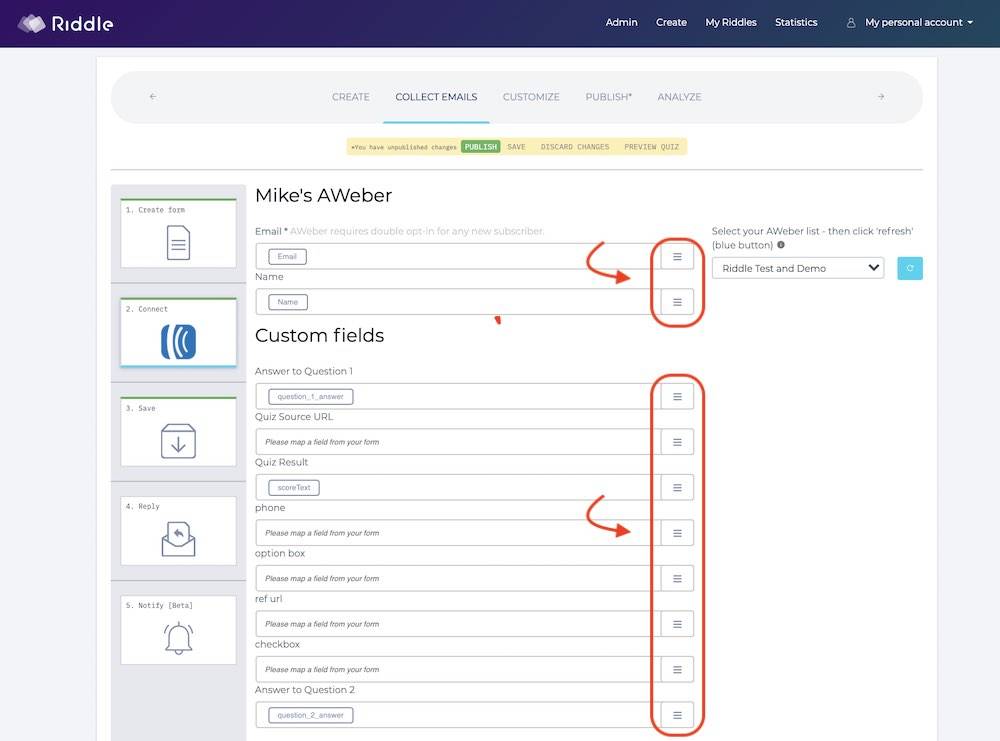Click the Name field mapping box
Viewport: 1000px width, 741px height.
coord(457,302)
